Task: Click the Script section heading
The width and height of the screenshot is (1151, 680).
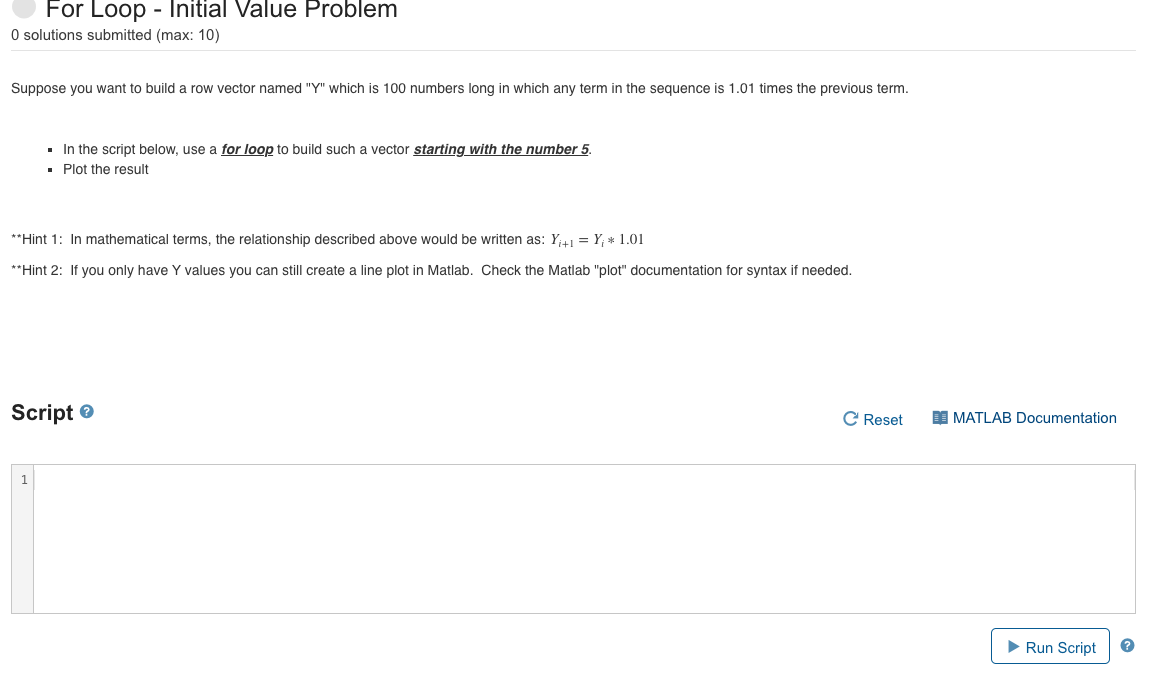Action: click(x=42, y=412)
